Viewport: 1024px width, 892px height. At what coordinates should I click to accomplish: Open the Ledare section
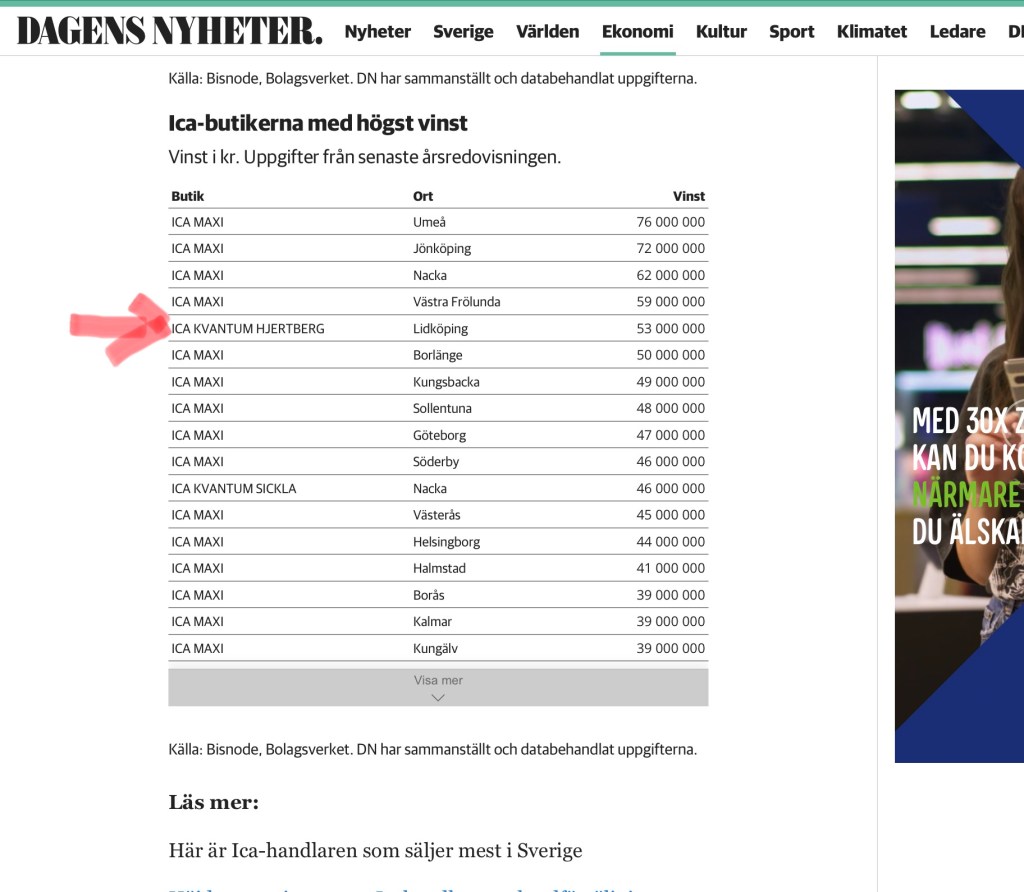957,31
